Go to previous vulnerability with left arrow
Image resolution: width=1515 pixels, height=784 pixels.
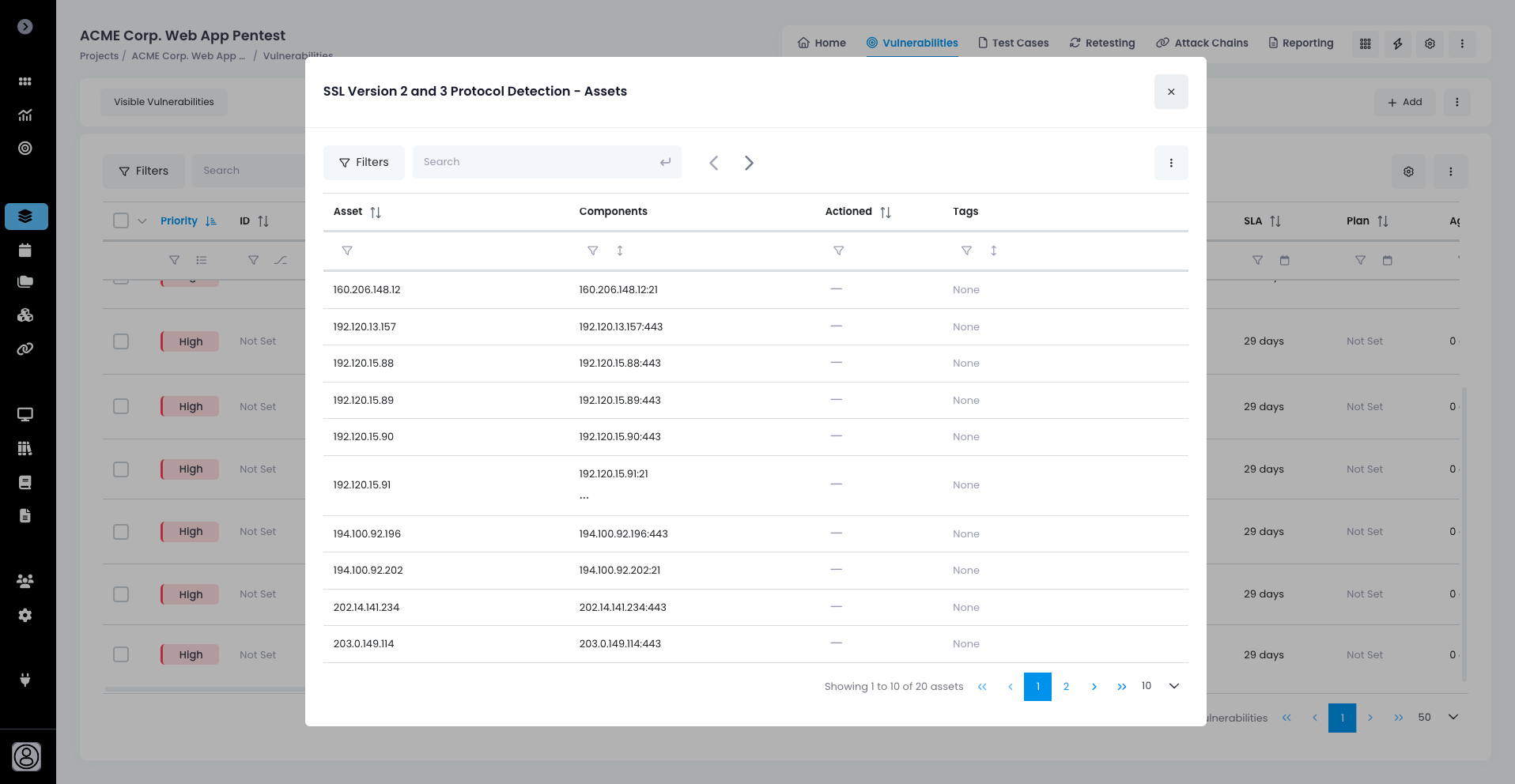(x=714, y=163)
